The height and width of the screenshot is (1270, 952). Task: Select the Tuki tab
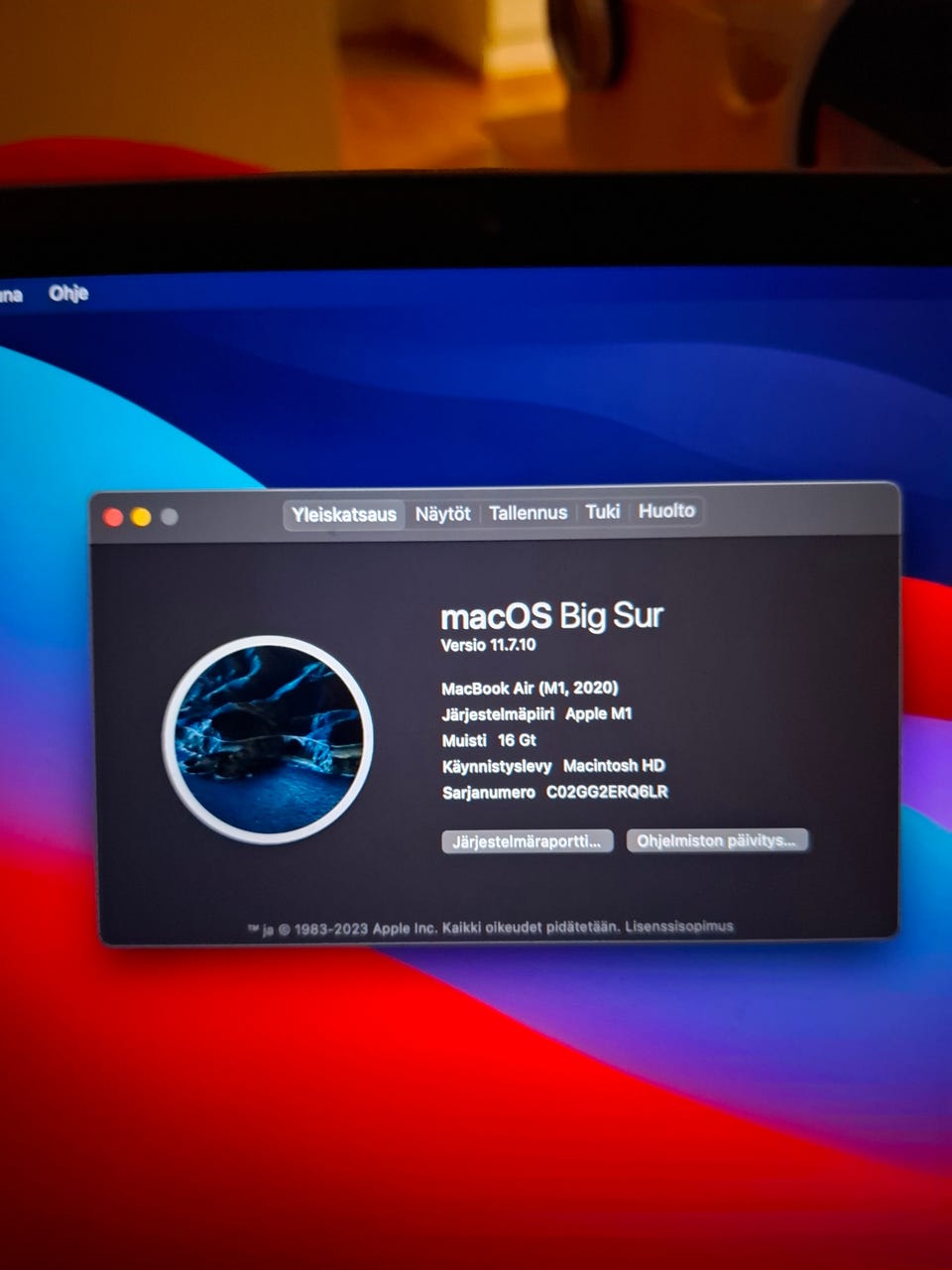click(602, 511)
